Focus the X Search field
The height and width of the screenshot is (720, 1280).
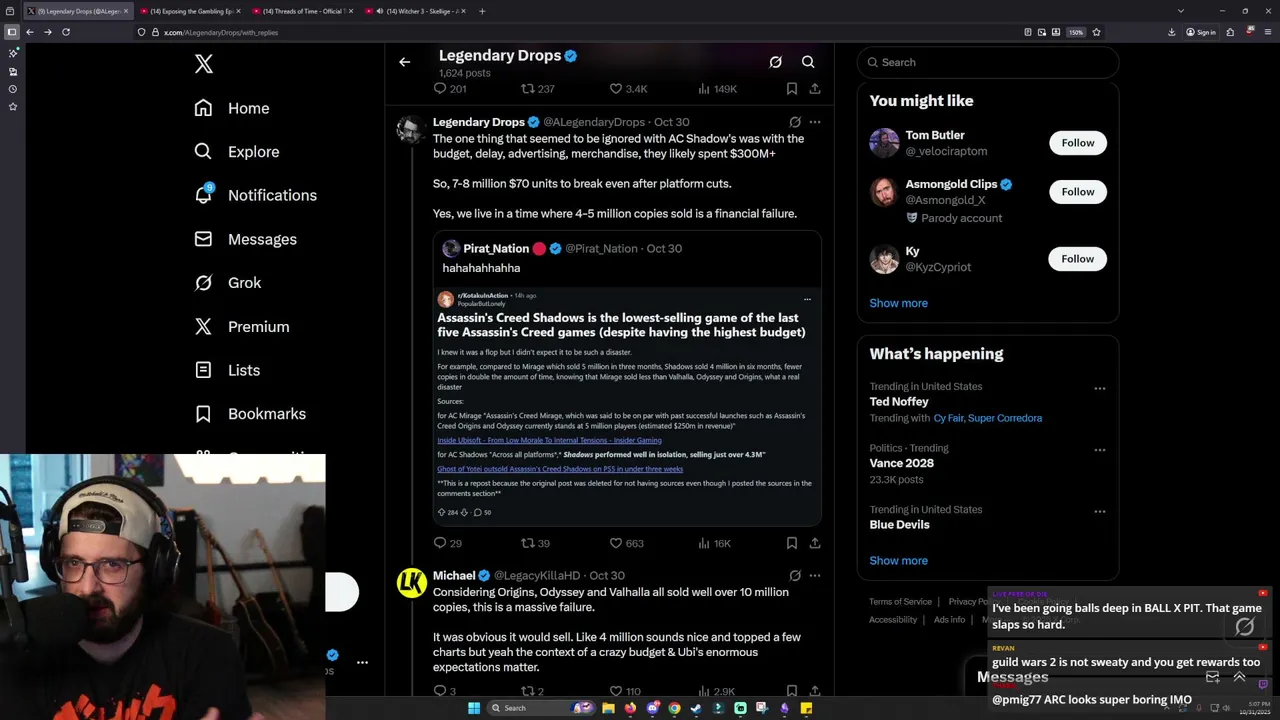(988, 62)
